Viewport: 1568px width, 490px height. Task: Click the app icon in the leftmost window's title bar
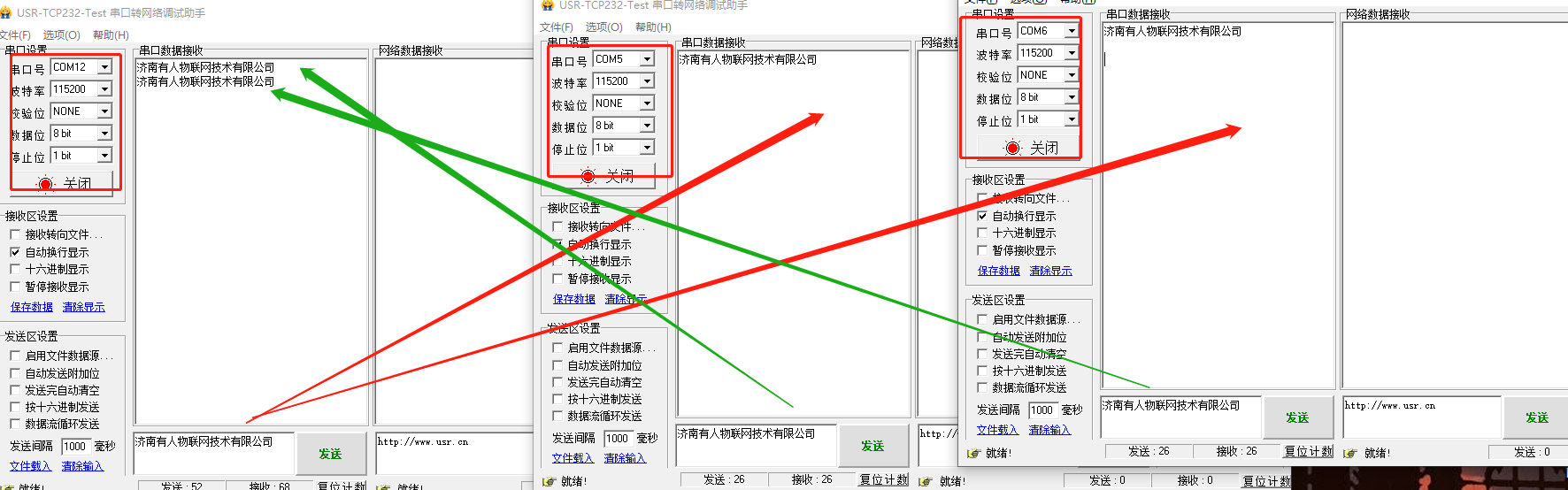[x=7, y=13]
